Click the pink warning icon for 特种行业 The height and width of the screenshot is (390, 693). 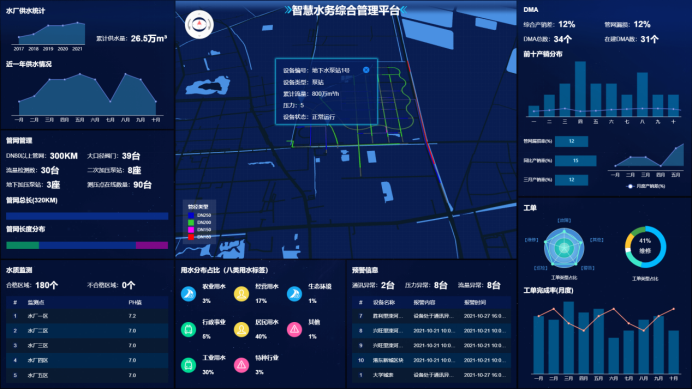(241, 365)
